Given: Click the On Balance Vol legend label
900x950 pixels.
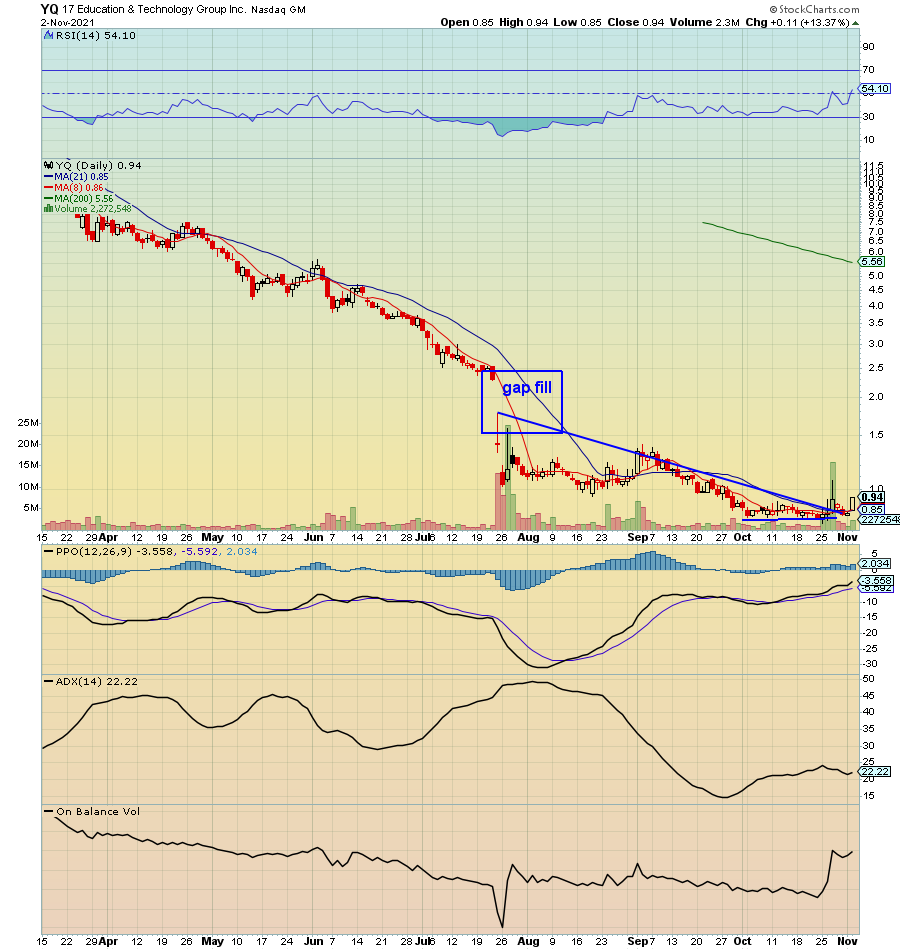Looking at the screenshot, I should (98, 811).
